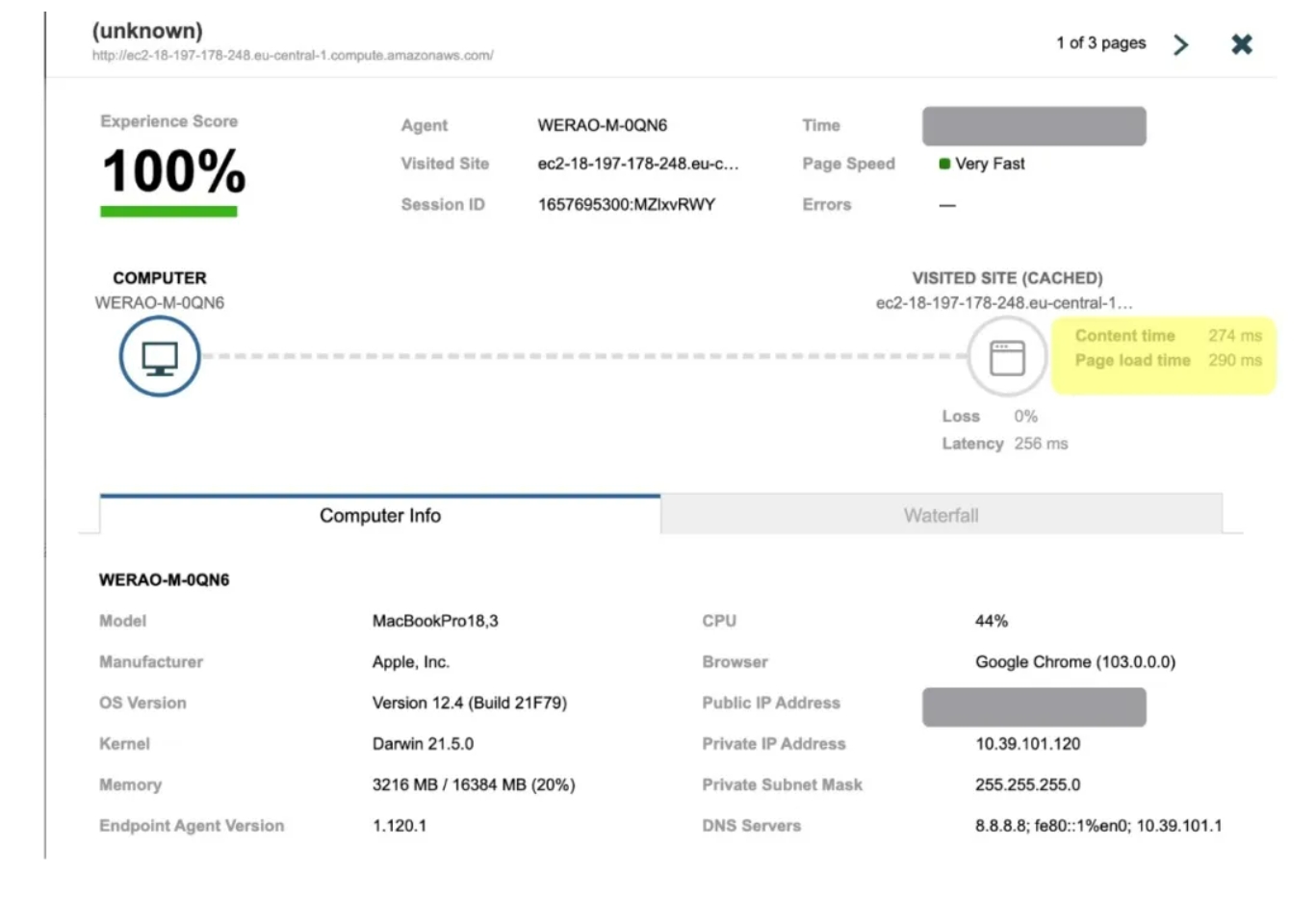Click the redacted Public IP Address field

1034,706
